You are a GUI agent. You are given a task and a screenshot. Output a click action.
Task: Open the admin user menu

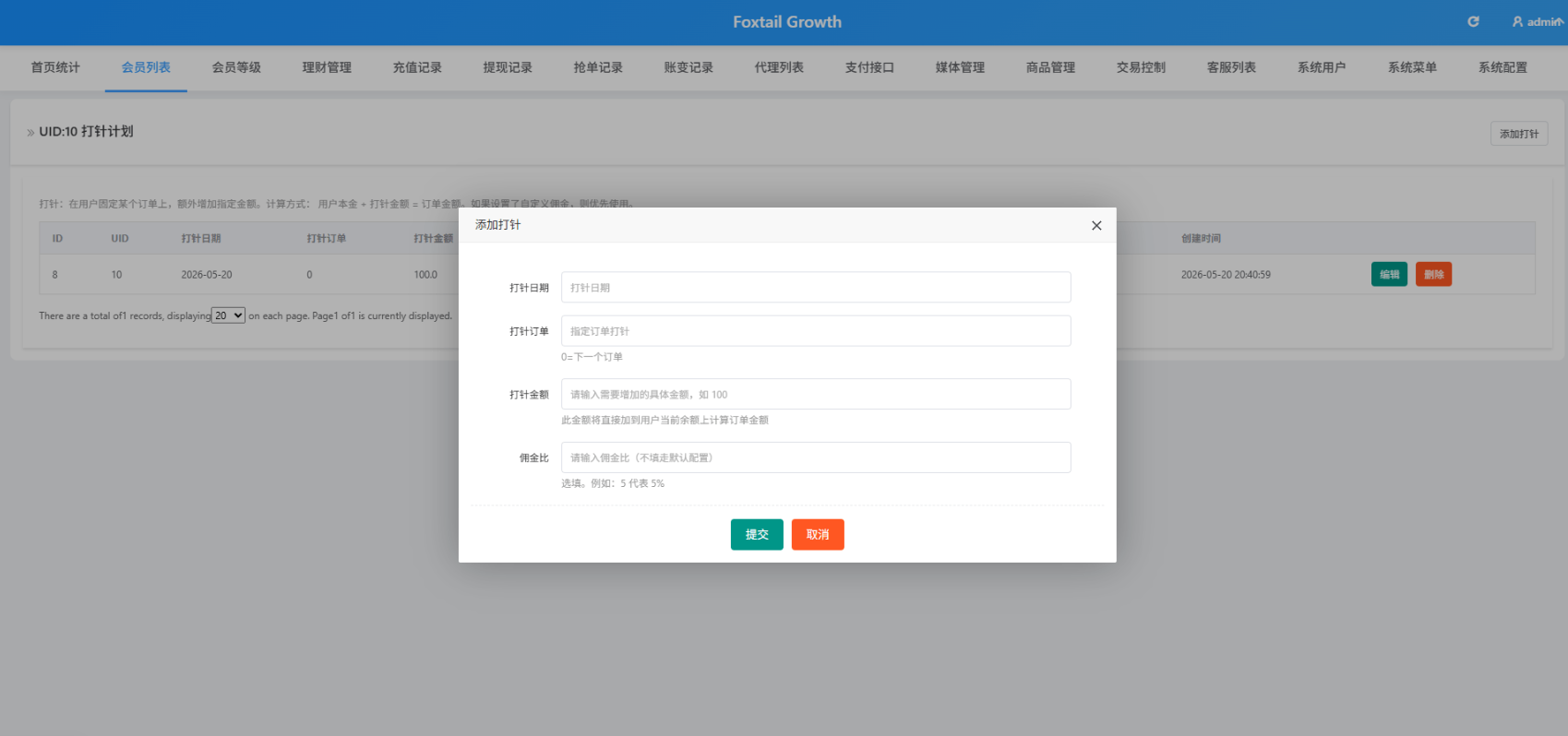1537,21
